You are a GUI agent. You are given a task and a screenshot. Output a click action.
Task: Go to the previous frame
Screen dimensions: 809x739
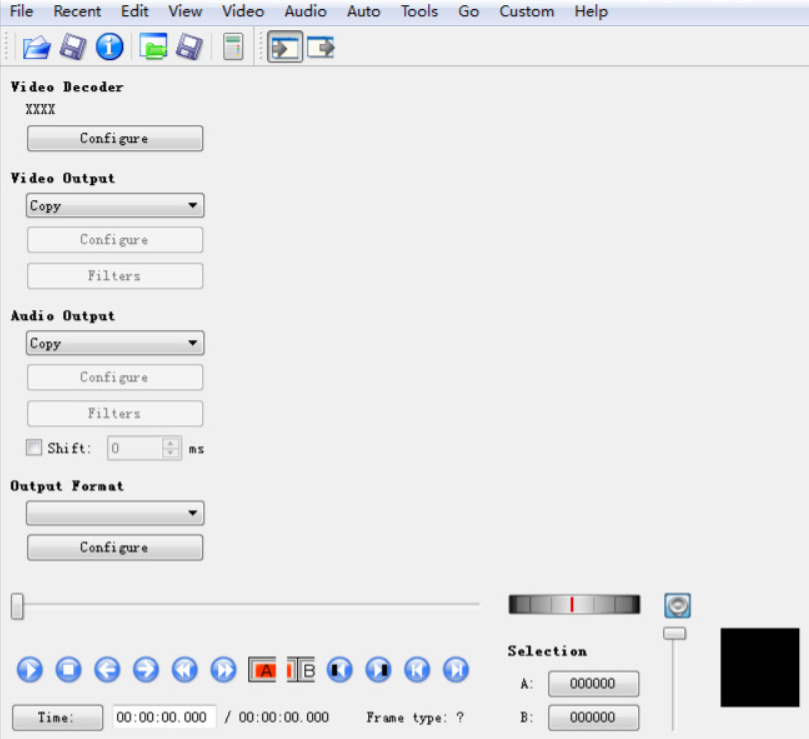pos(107,670)
